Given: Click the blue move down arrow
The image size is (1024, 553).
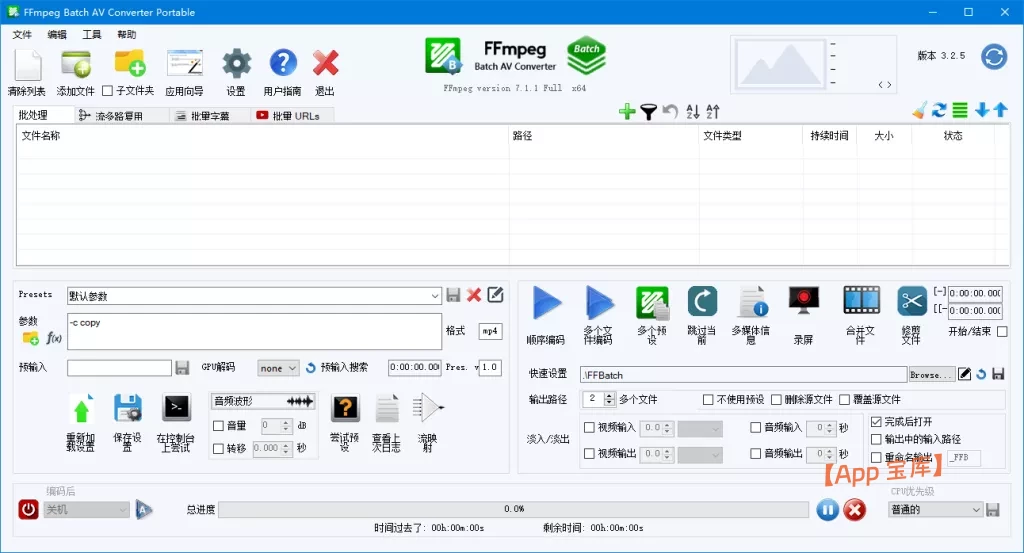Looking at the screenshot, I should click(982, 110).
